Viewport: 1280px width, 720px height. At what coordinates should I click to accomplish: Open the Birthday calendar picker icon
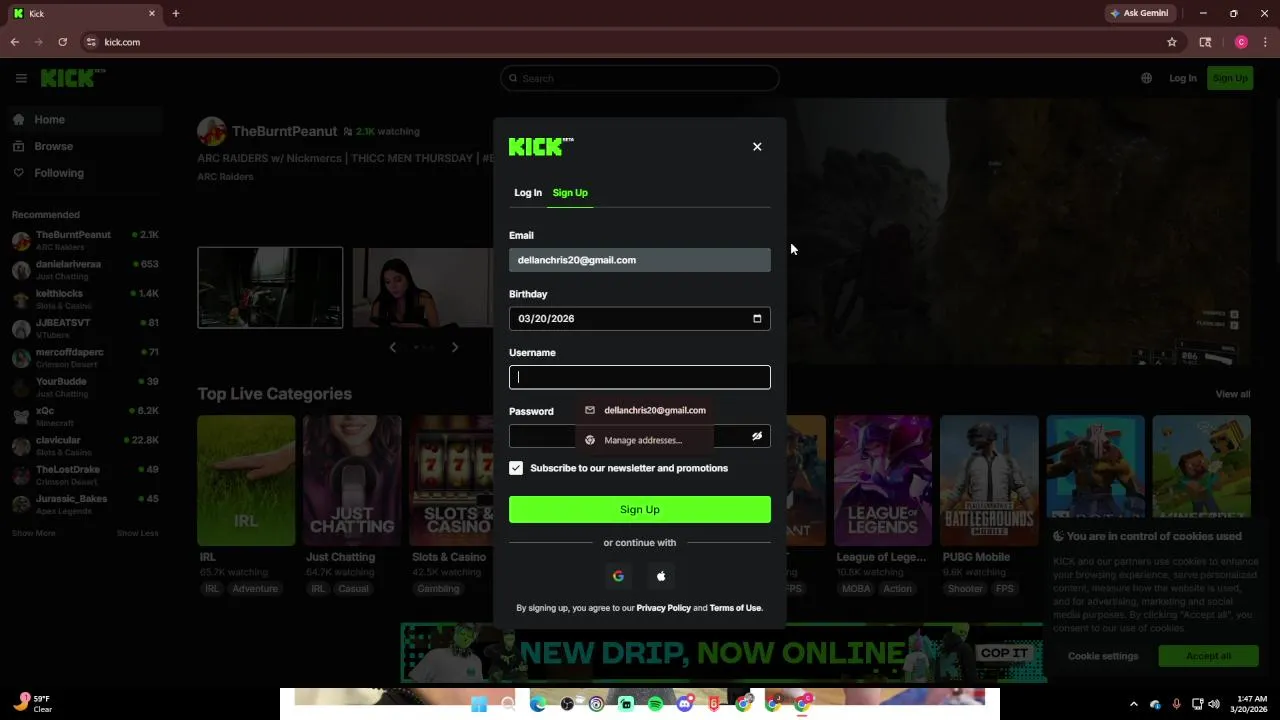click(757, 319)
